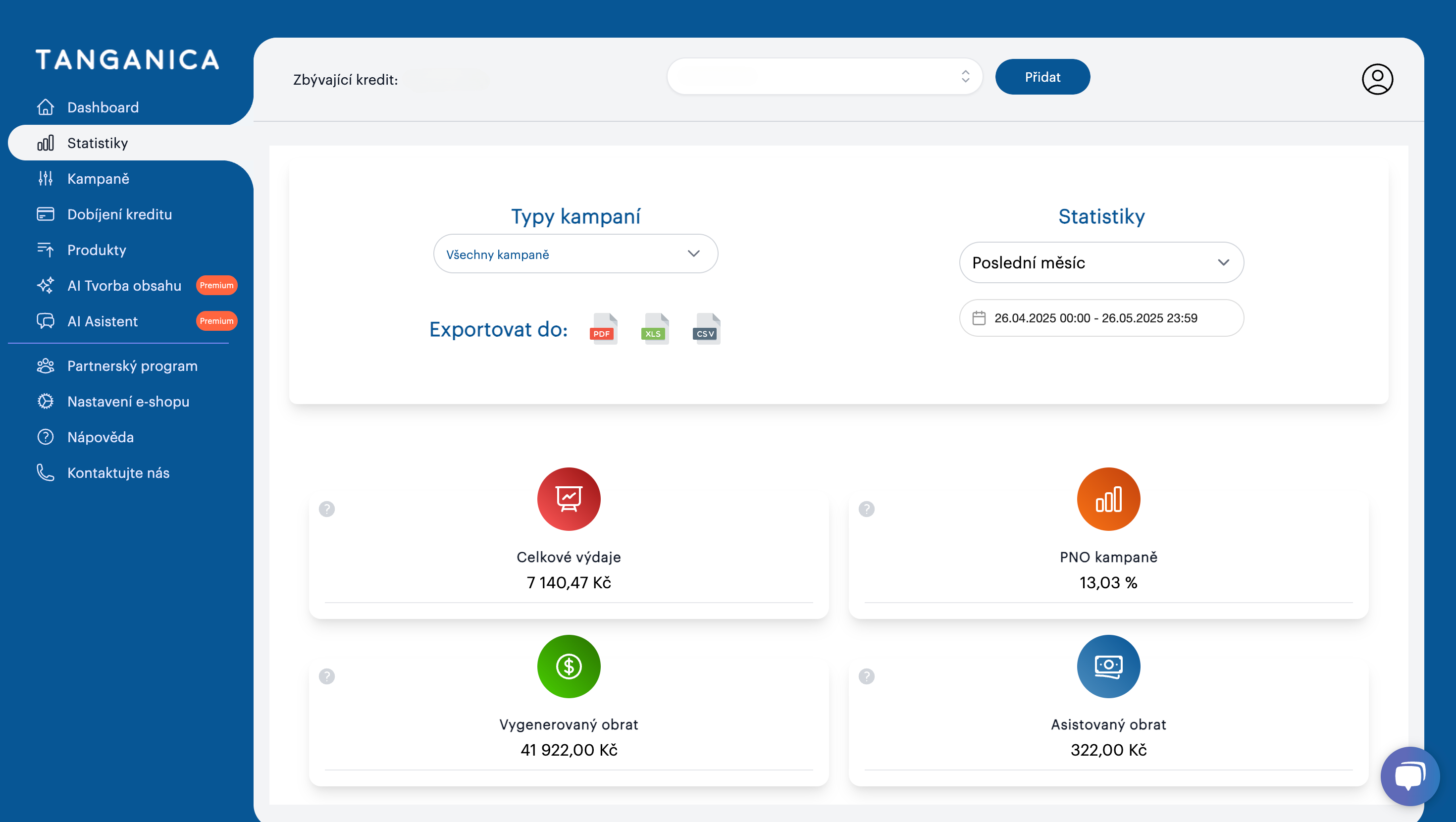
Task: Click help icon on Vygenerovaný obrat
Action: (x=327, y=676)
